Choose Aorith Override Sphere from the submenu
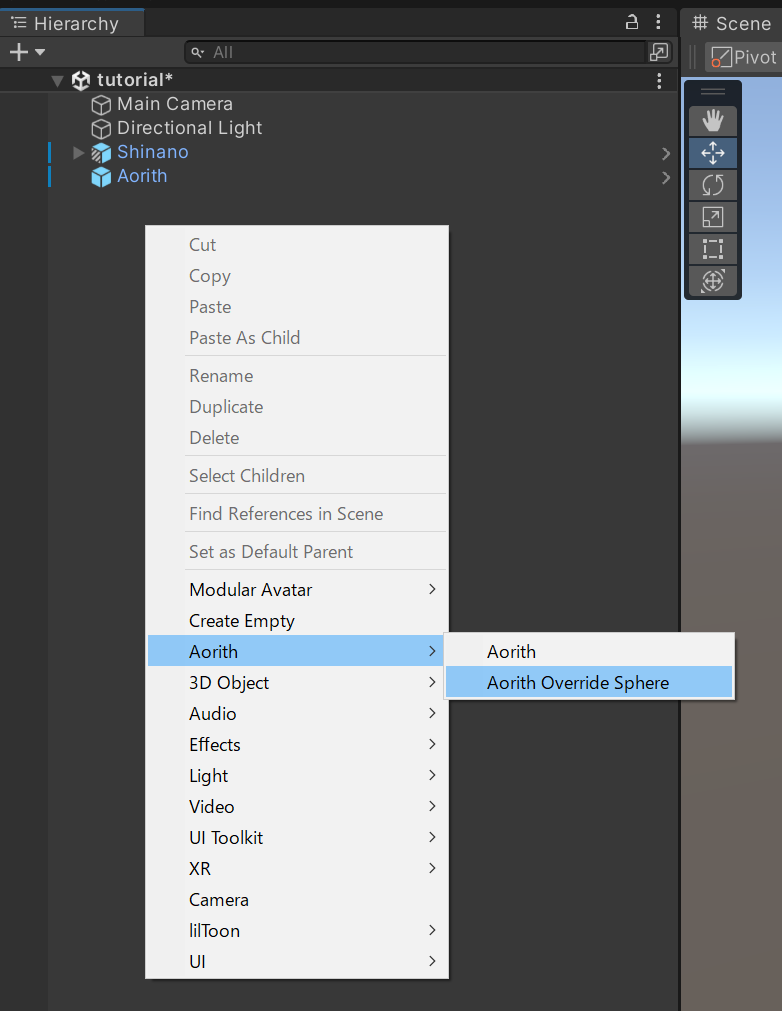782x1011 pixels. click(x=579, y=682)
